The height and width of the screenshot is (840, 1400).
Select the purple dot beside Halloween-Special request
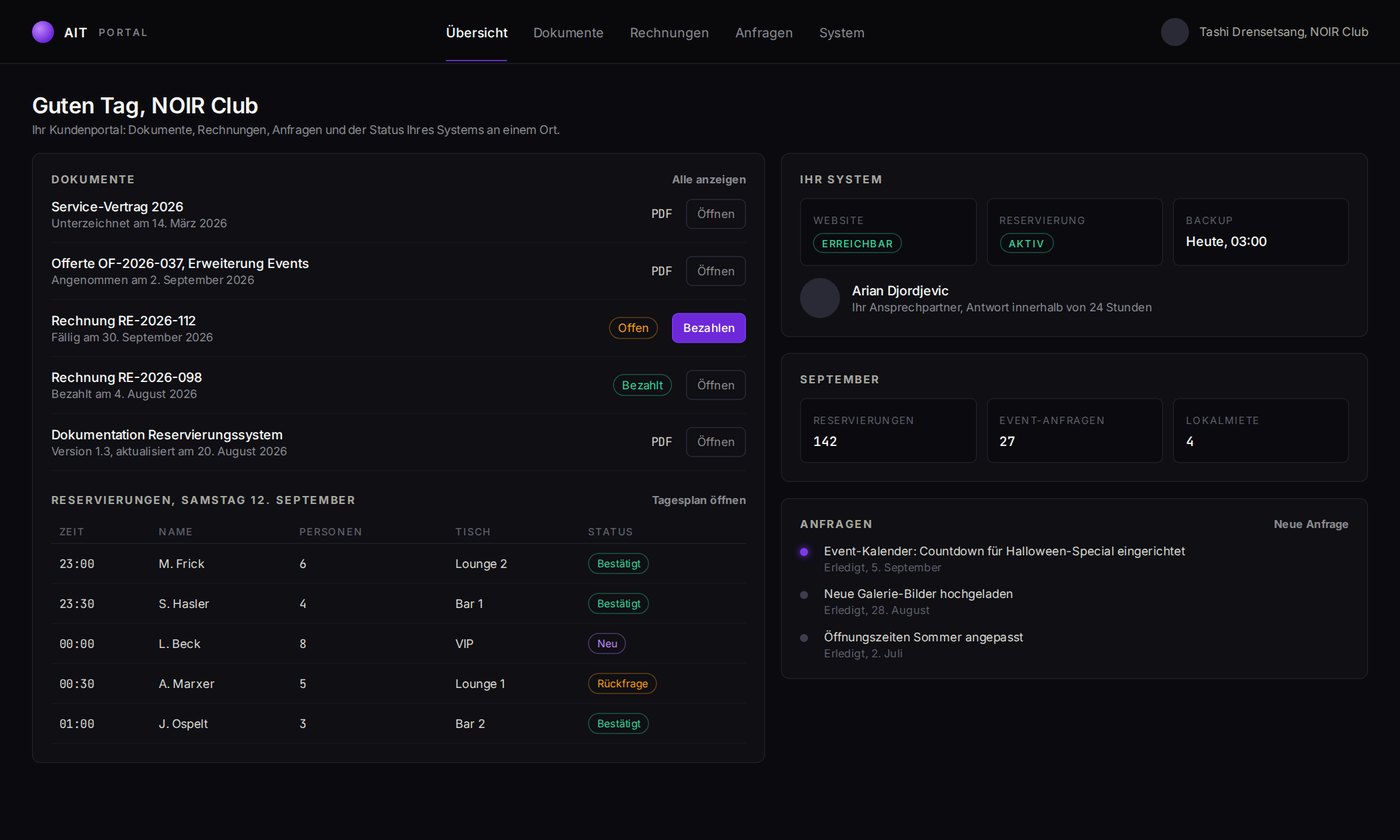coord(804,552)
